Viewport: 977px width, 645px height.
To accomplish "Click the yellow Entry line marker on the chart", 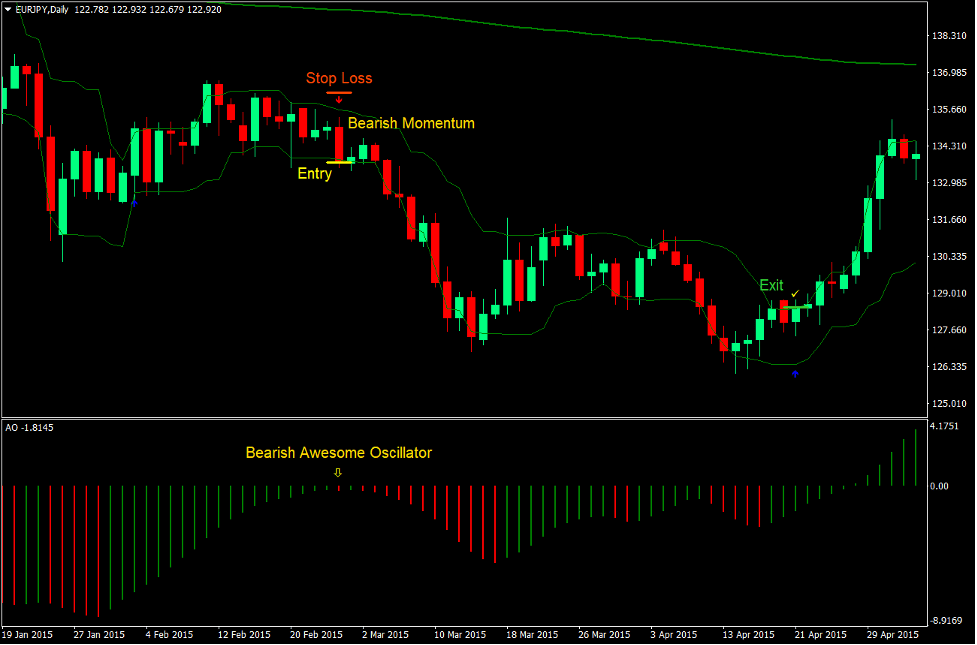I will [x=337, y=160].
